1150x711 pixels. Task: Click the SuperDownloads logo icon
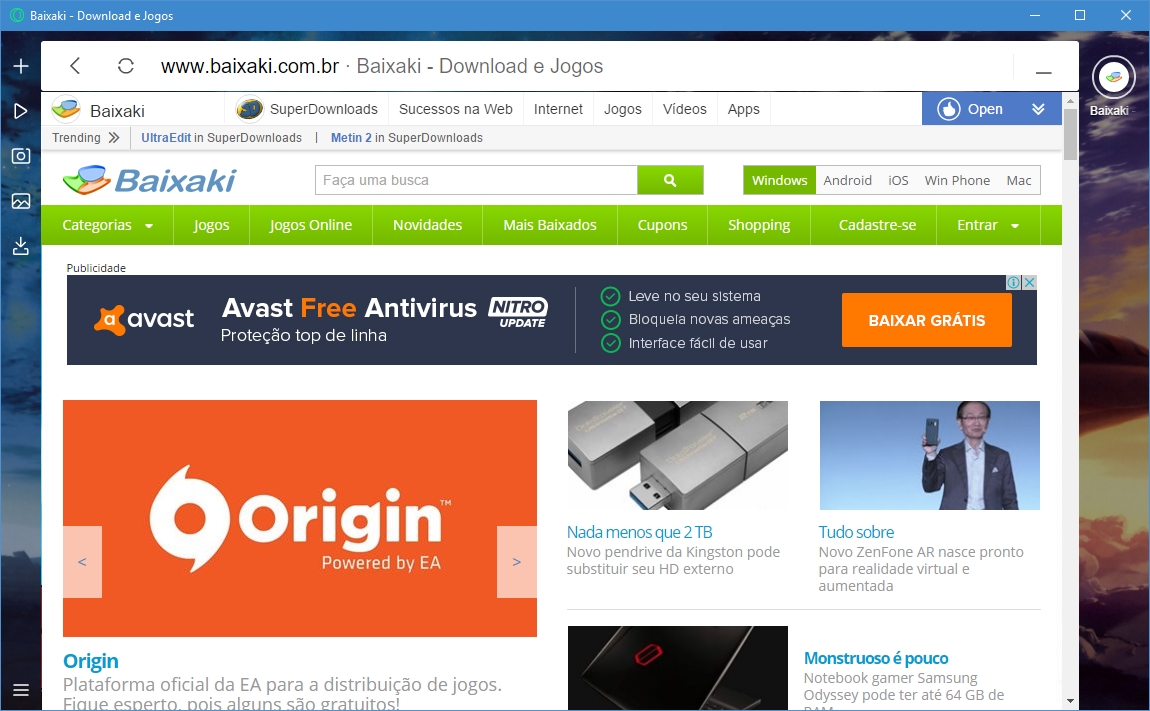pos(249,109)
